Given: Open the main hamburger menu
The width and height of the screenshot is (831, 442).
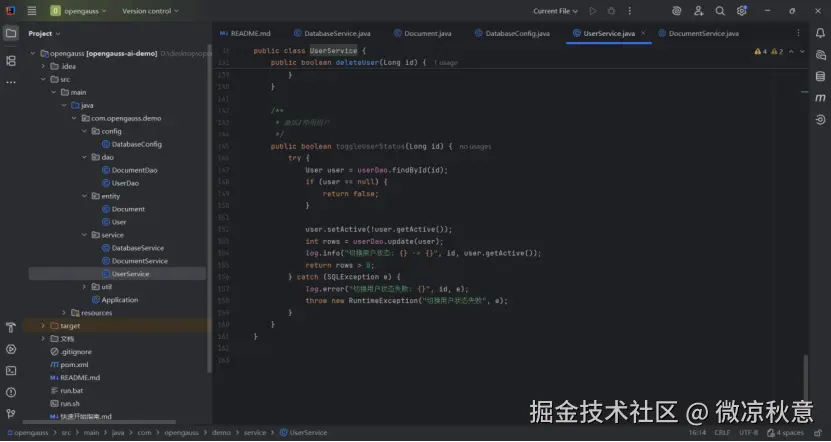Looking at the screenshot, I should [32, 11].
